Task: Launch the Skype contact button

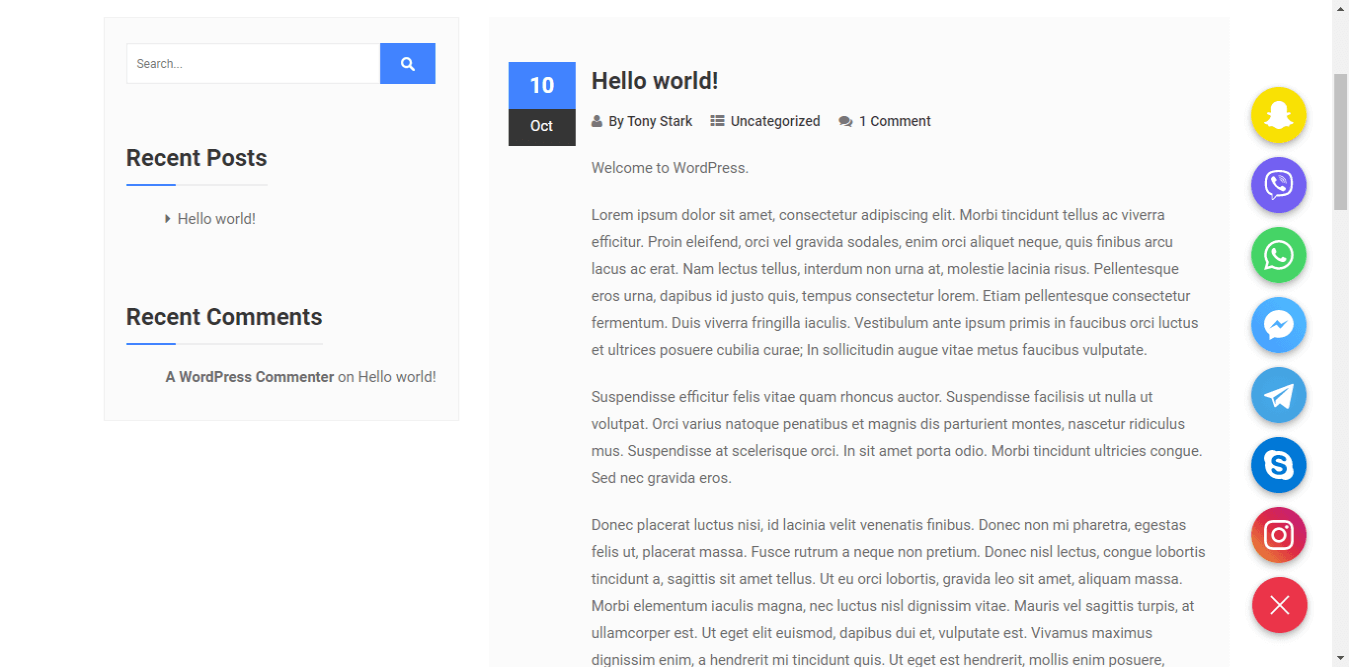Action: (1279, 465)
